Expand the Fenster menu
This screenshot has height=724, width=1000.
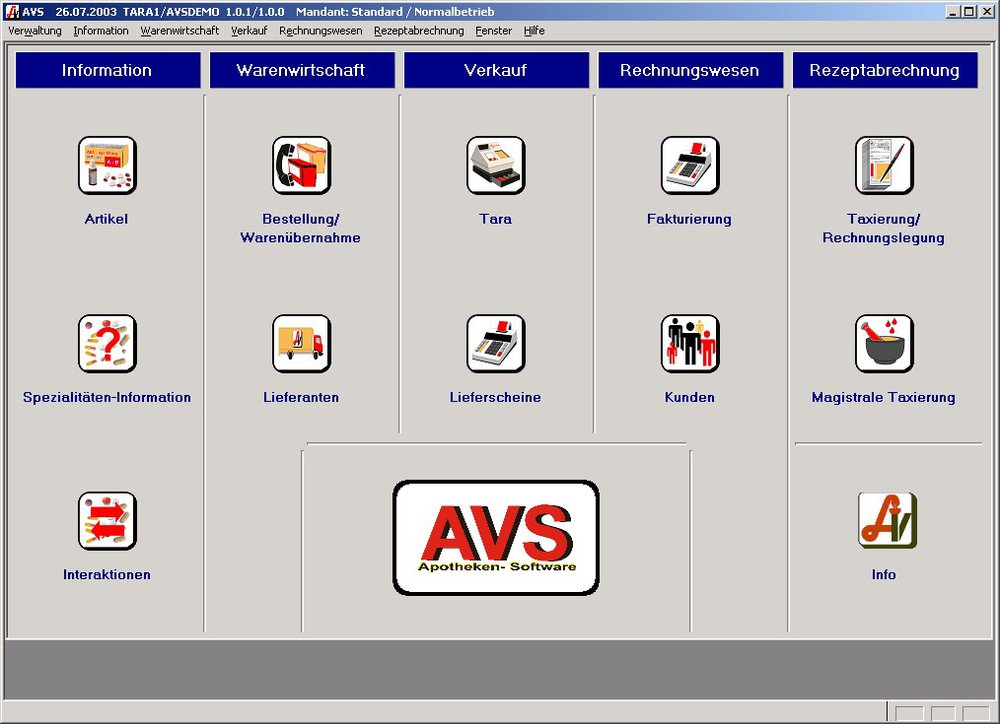[494, 31]
